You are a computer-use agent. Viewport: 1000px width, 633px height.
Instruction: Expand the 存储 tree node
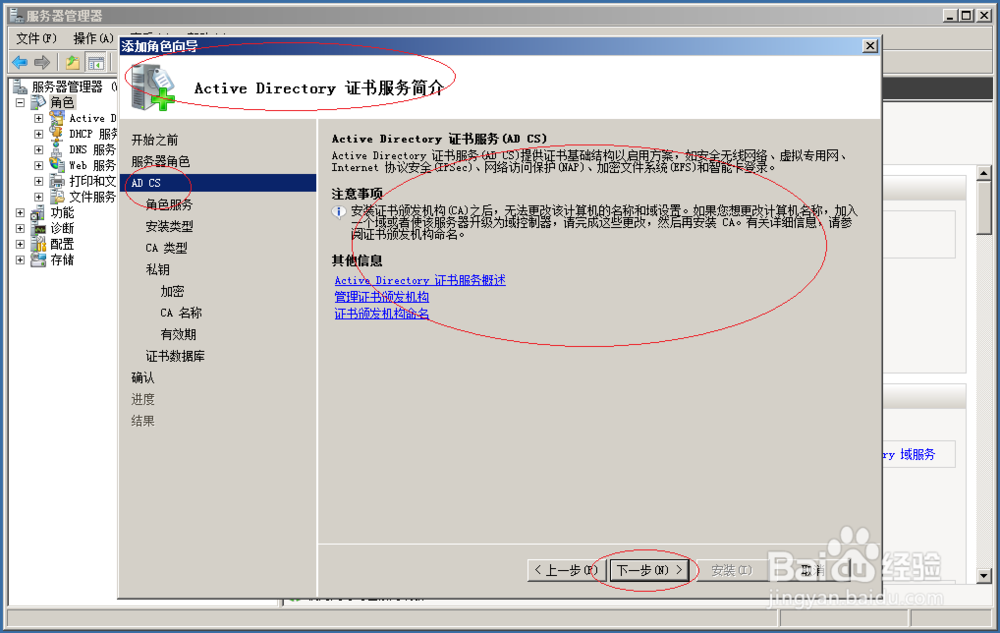click(x=20, y=260)
